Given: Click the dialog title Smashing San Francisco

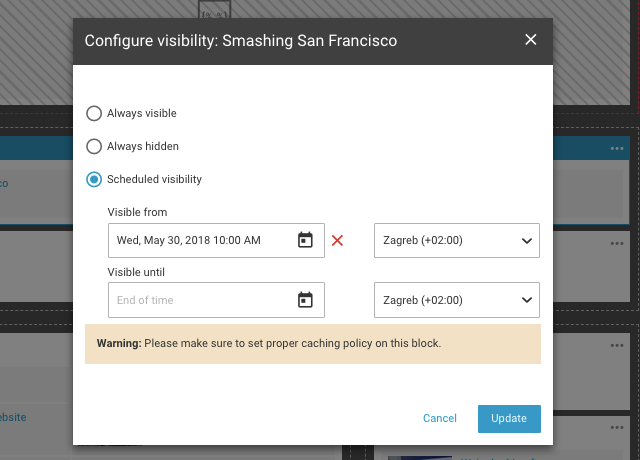Looking at the screenshot, I should (x=241, y=41).
